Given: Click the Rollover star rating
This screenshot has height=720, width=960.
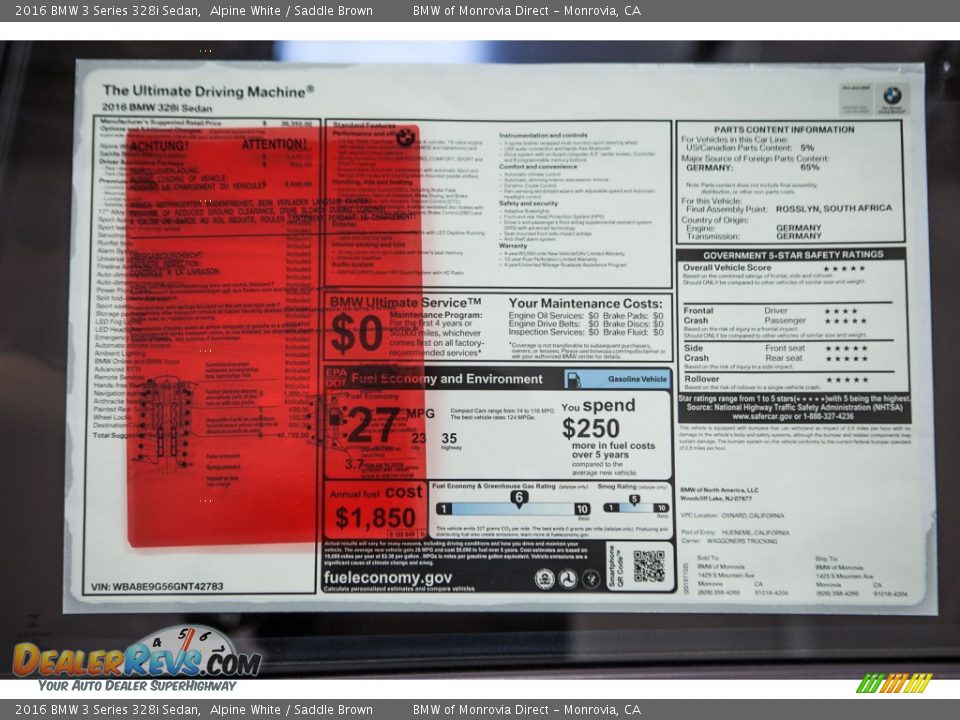Looking at the screenshot, I should point(846,380).
